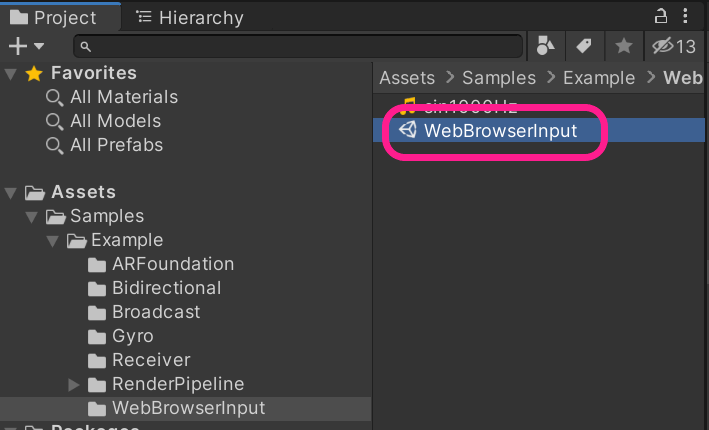
Task: Click the search by label tag icon
Action: [x=583, y=46]
